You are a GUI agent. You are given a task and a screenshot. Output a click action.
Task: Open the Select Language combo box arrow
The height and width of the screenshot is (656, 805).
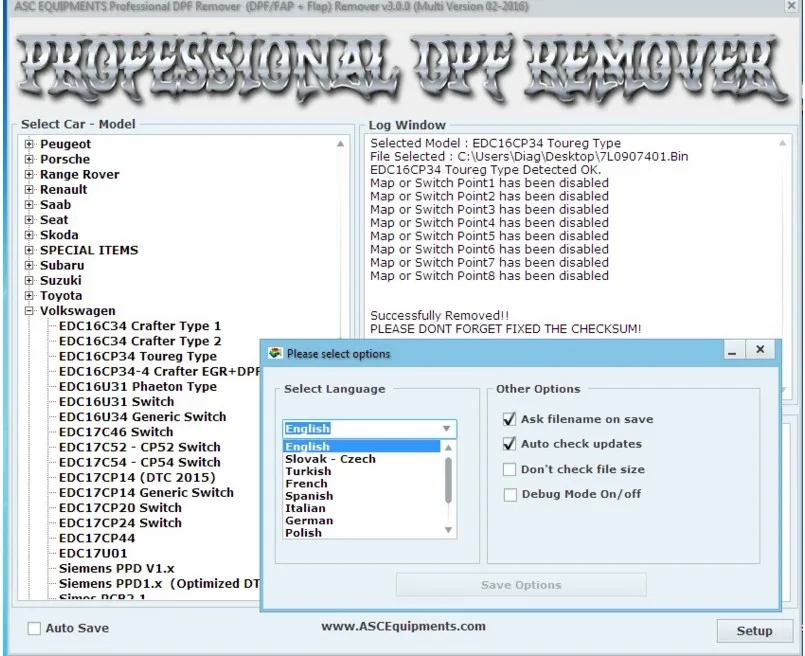point(447,429)
